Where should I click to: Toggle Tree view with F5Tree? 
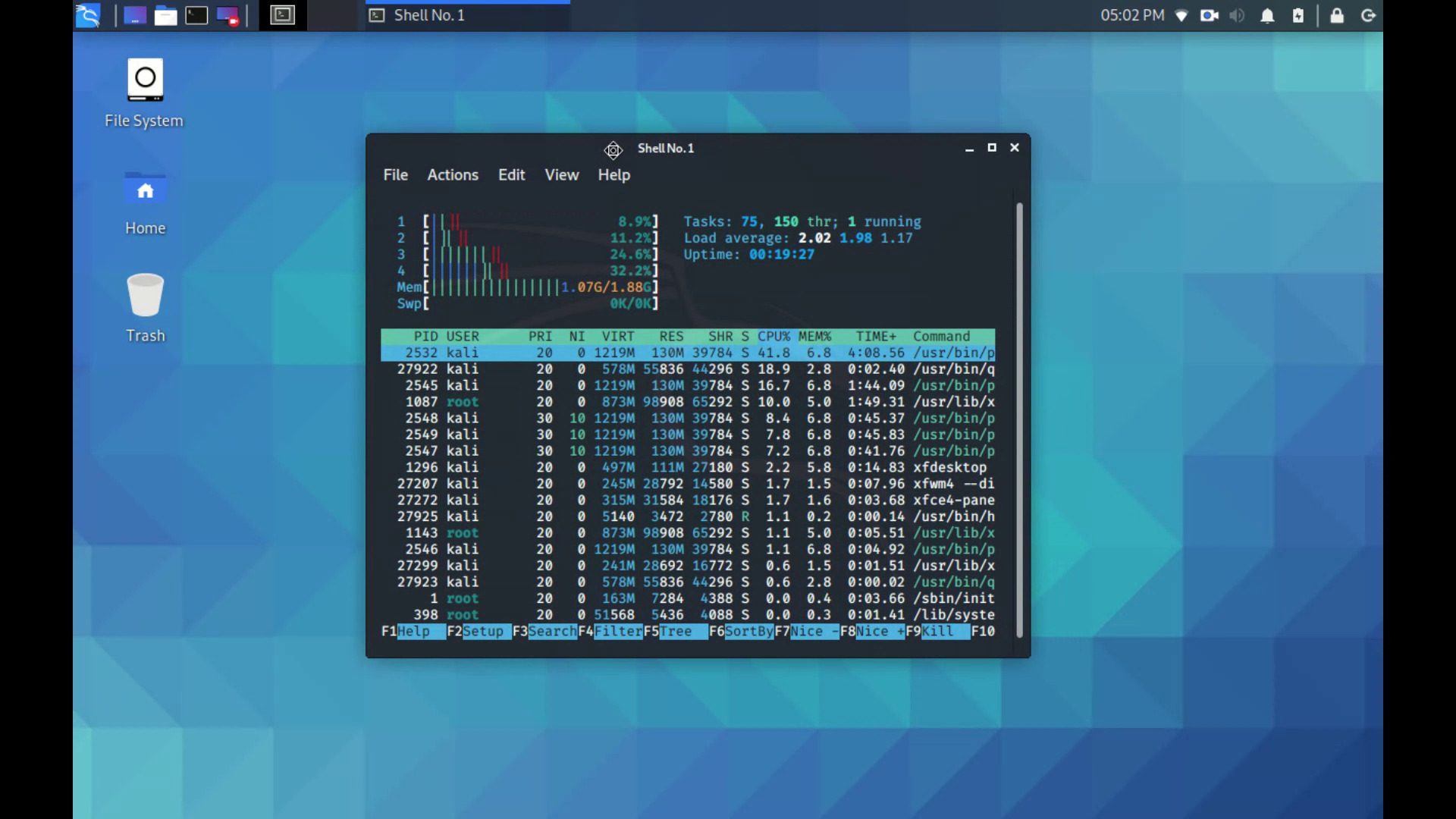[675, 631]
